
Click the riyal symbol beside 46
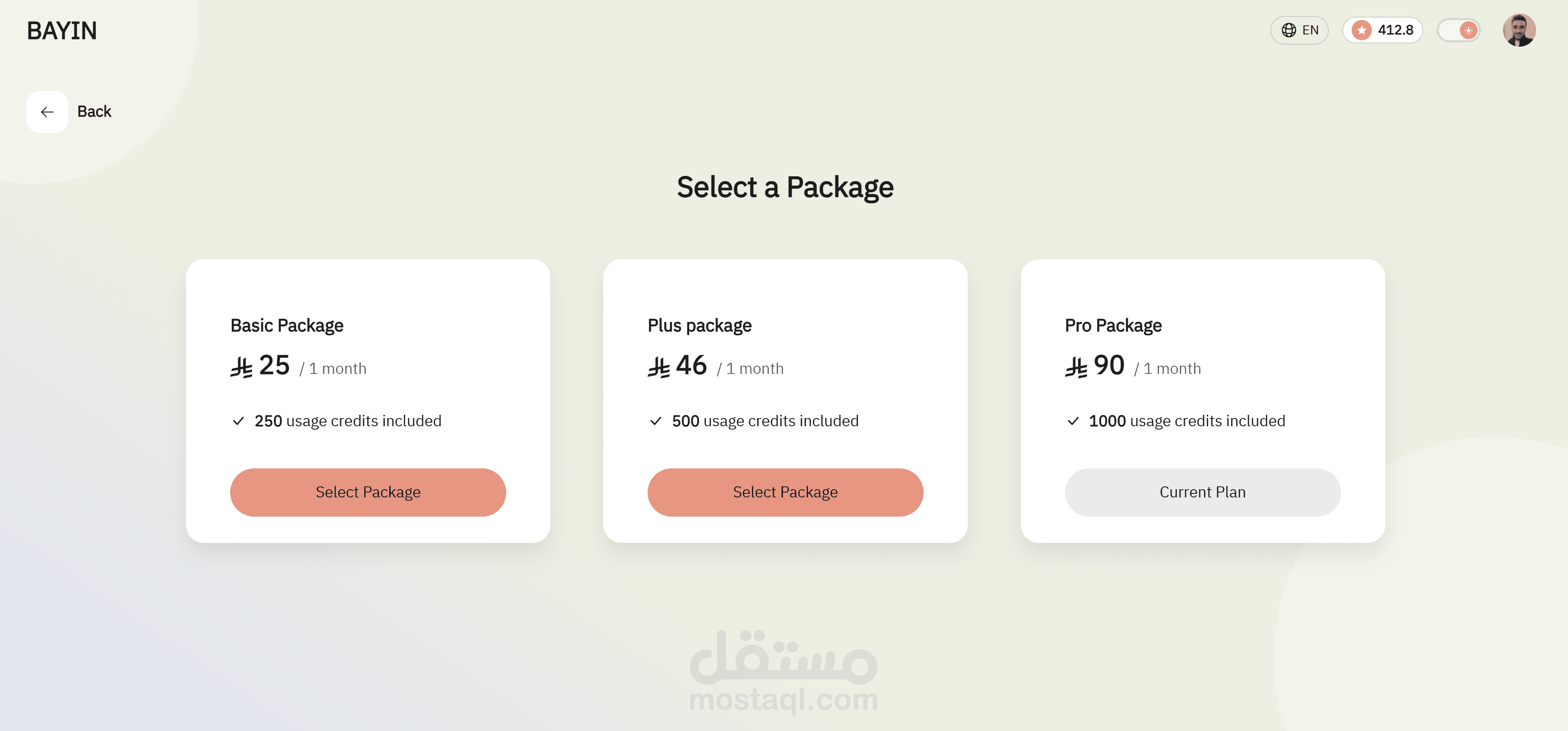(659, 367)
